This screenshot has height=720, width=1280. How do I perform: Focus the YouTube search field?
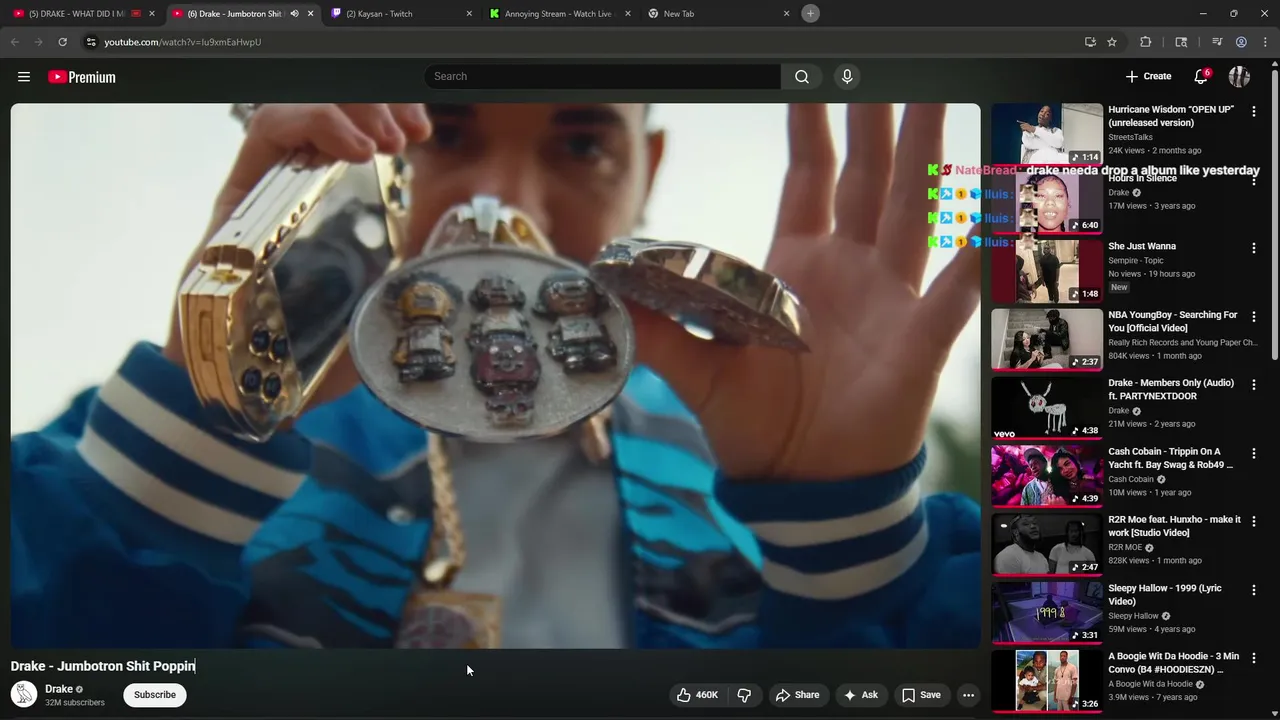pos(603,77)
